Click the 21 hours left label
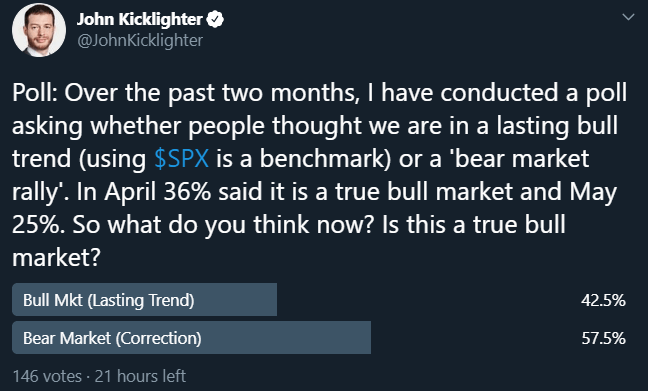The width and height of the screenshot is (648, 391). coord(140,376)
